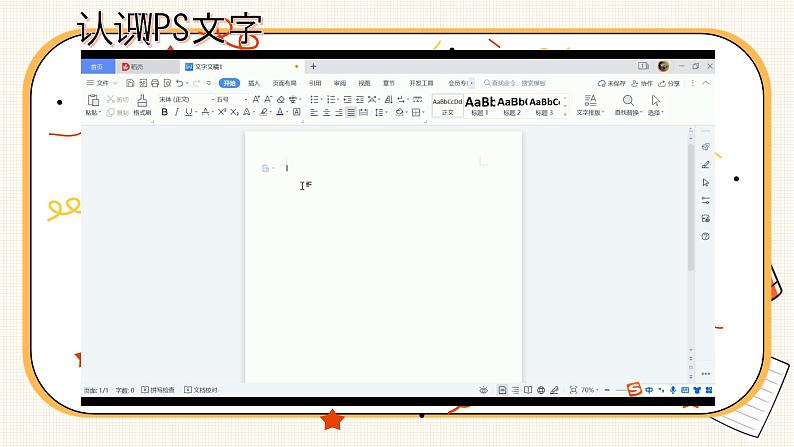Click the Sogou S input method icon
The image size is (794, 447).
point(634,390)
